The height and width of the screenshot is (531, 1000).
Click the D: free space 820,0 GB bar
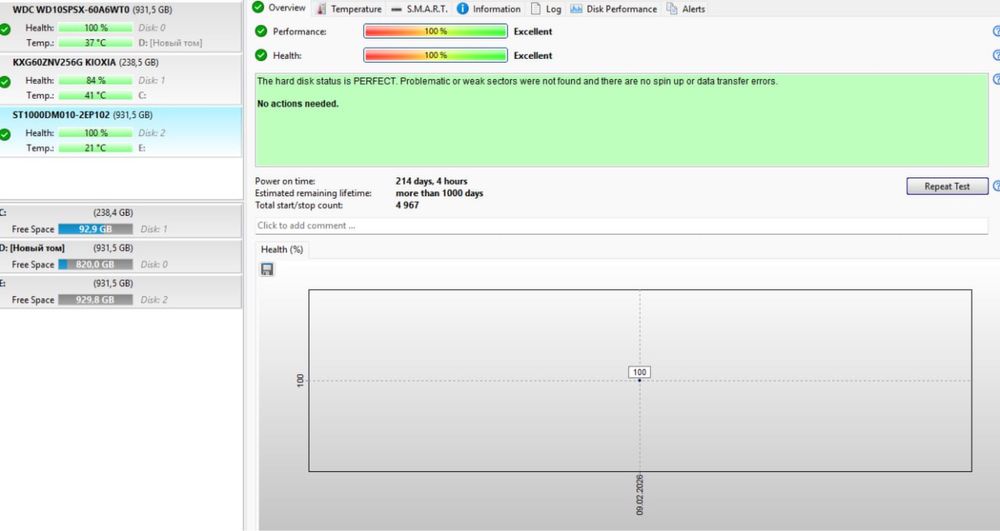point(96,264)
